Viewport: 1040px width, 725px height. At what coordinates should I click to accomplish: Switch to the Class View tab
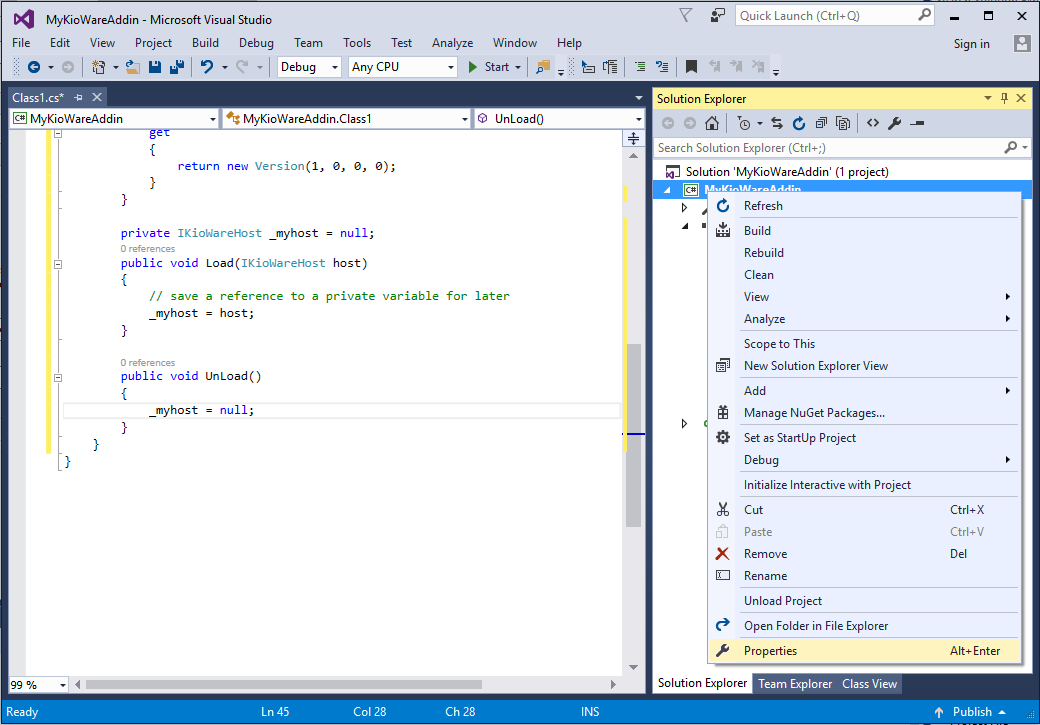click(x=870, y=684)
